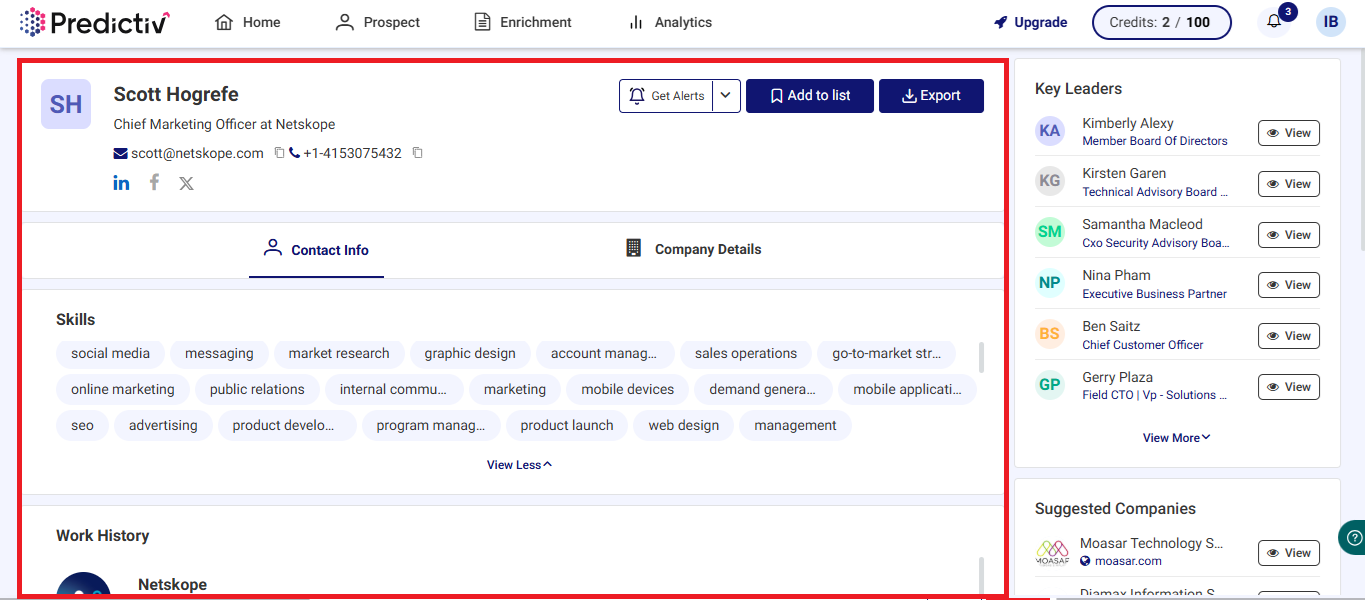
Task: Click the Get Alerts bell button
Action: coord(666,96)
